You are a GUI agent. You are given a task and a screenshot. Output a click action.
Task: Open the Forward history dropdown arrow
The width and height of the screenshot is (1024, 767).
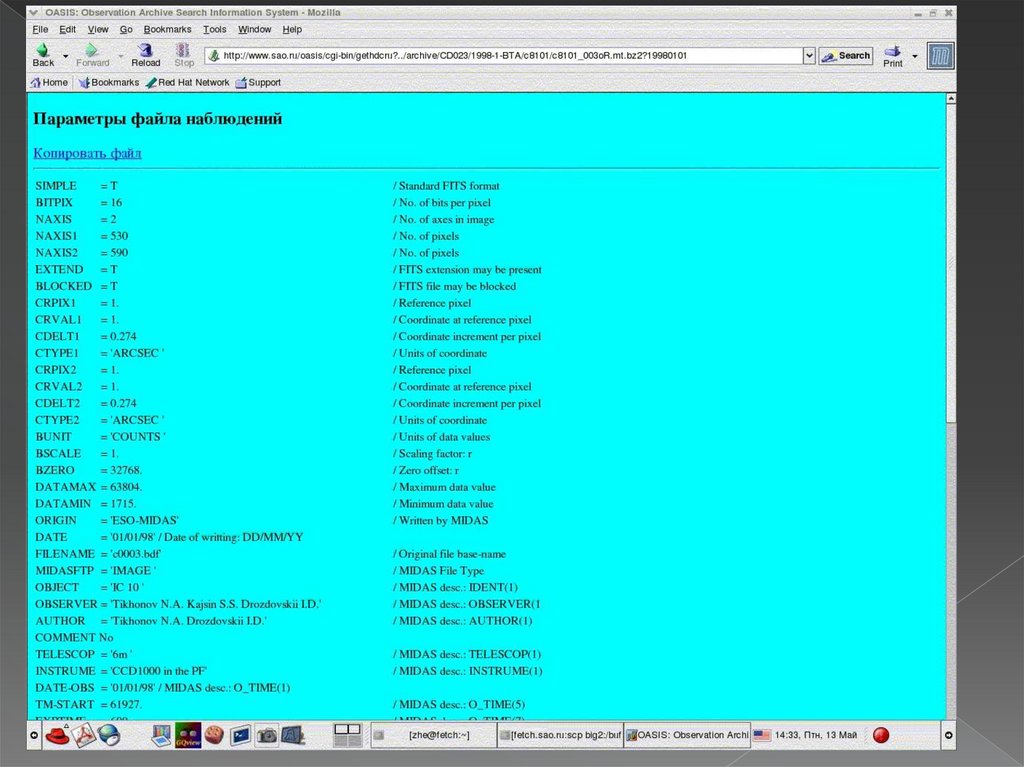[121, 56]
